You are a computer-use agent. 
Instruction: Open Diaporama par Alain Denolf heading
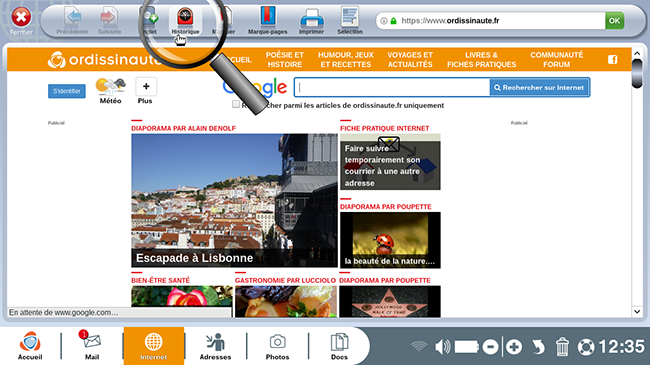tap(184, 129)
